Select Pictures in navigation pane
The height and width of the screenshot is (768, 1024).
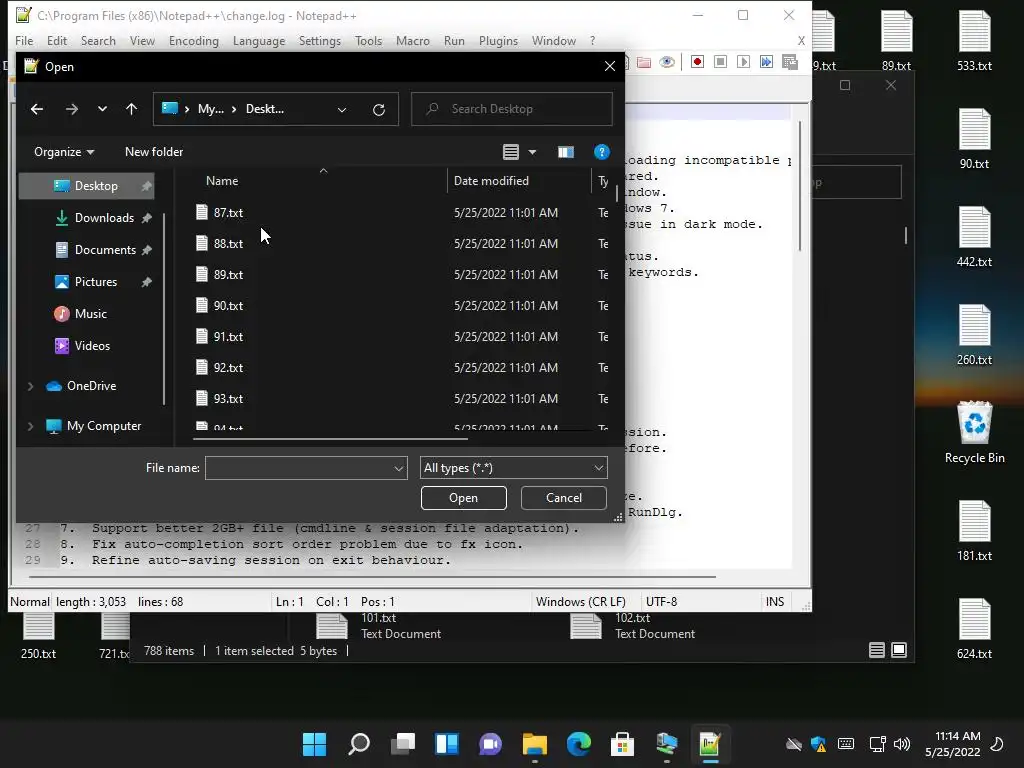click(95, 282)
